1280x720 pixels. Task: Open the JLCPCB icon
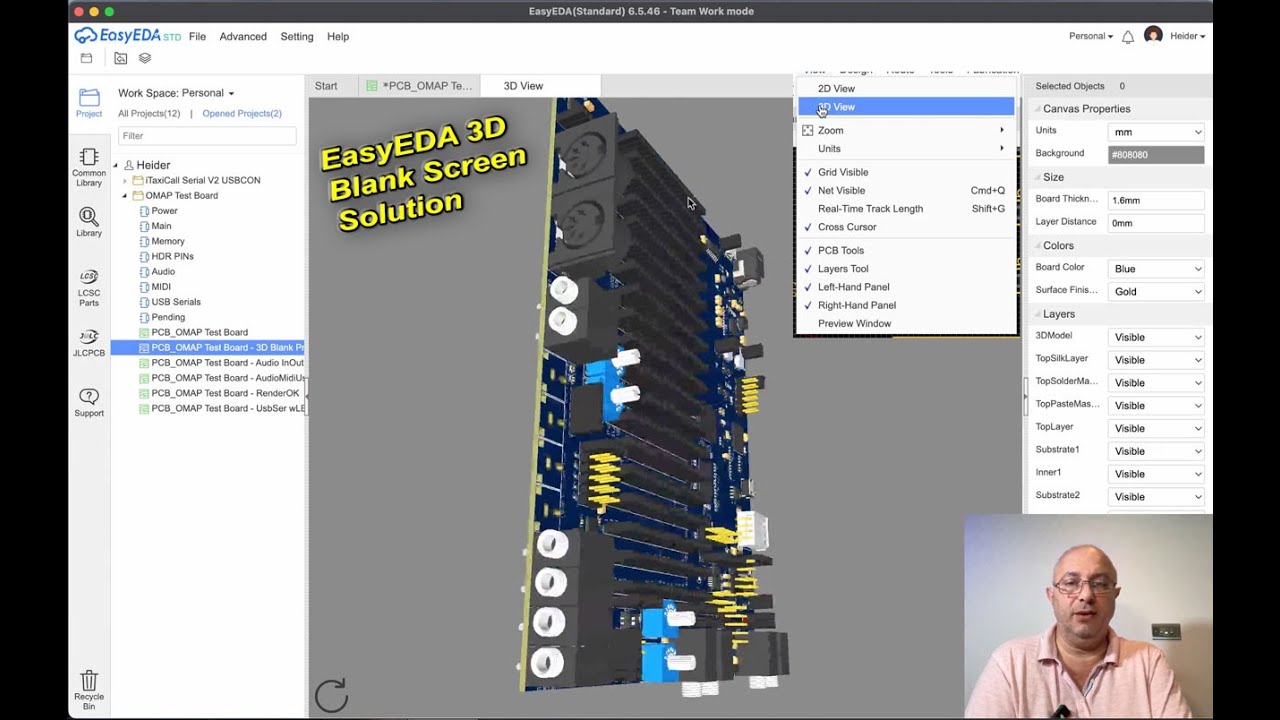89,337
